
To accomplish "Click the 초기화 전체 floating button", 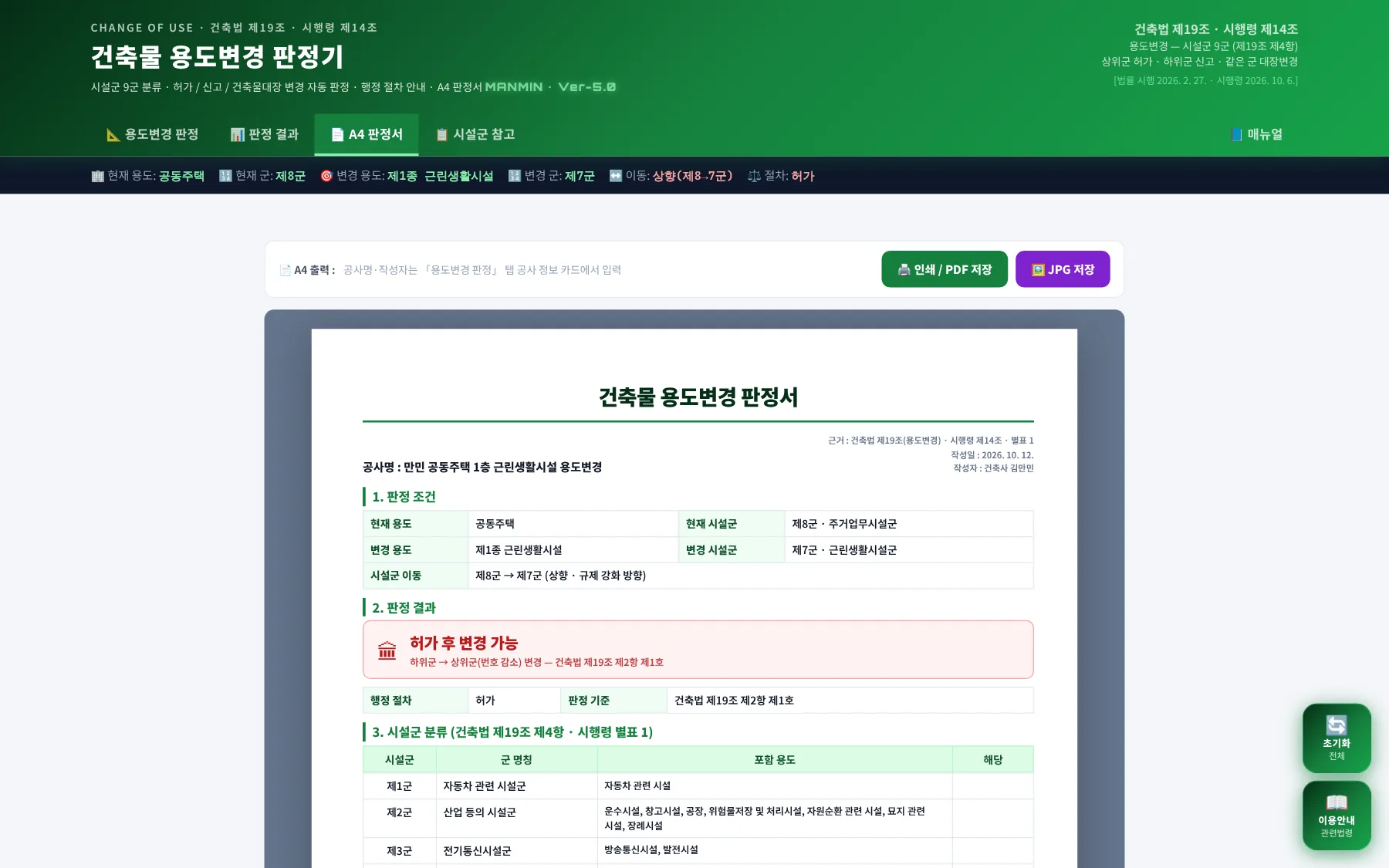I will (1337, 738).
